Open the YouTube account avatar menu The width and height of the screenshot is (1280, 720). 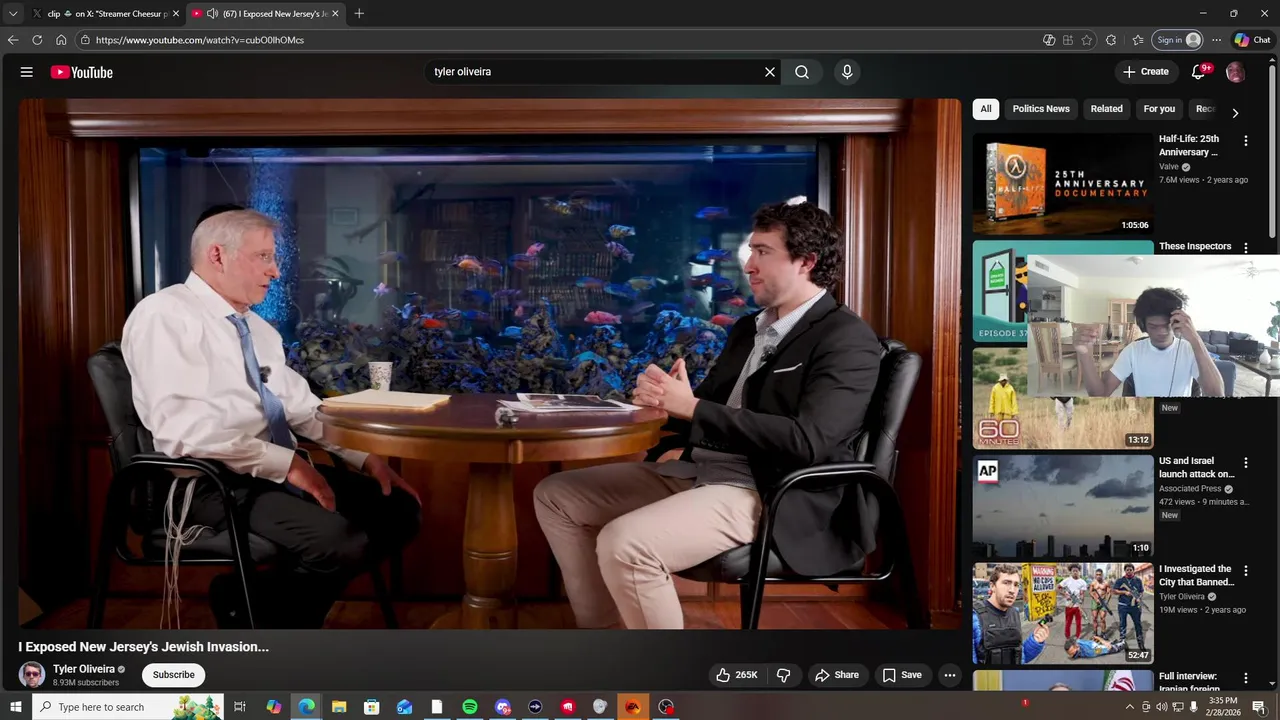[1236, 72]
